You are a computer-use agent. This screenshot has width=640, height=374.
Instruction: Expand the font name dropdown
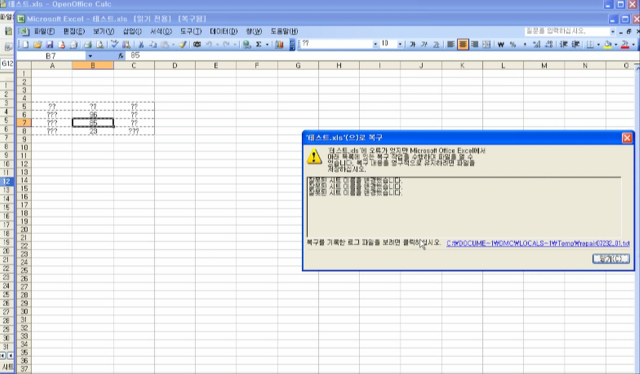[x=375, y=44]
